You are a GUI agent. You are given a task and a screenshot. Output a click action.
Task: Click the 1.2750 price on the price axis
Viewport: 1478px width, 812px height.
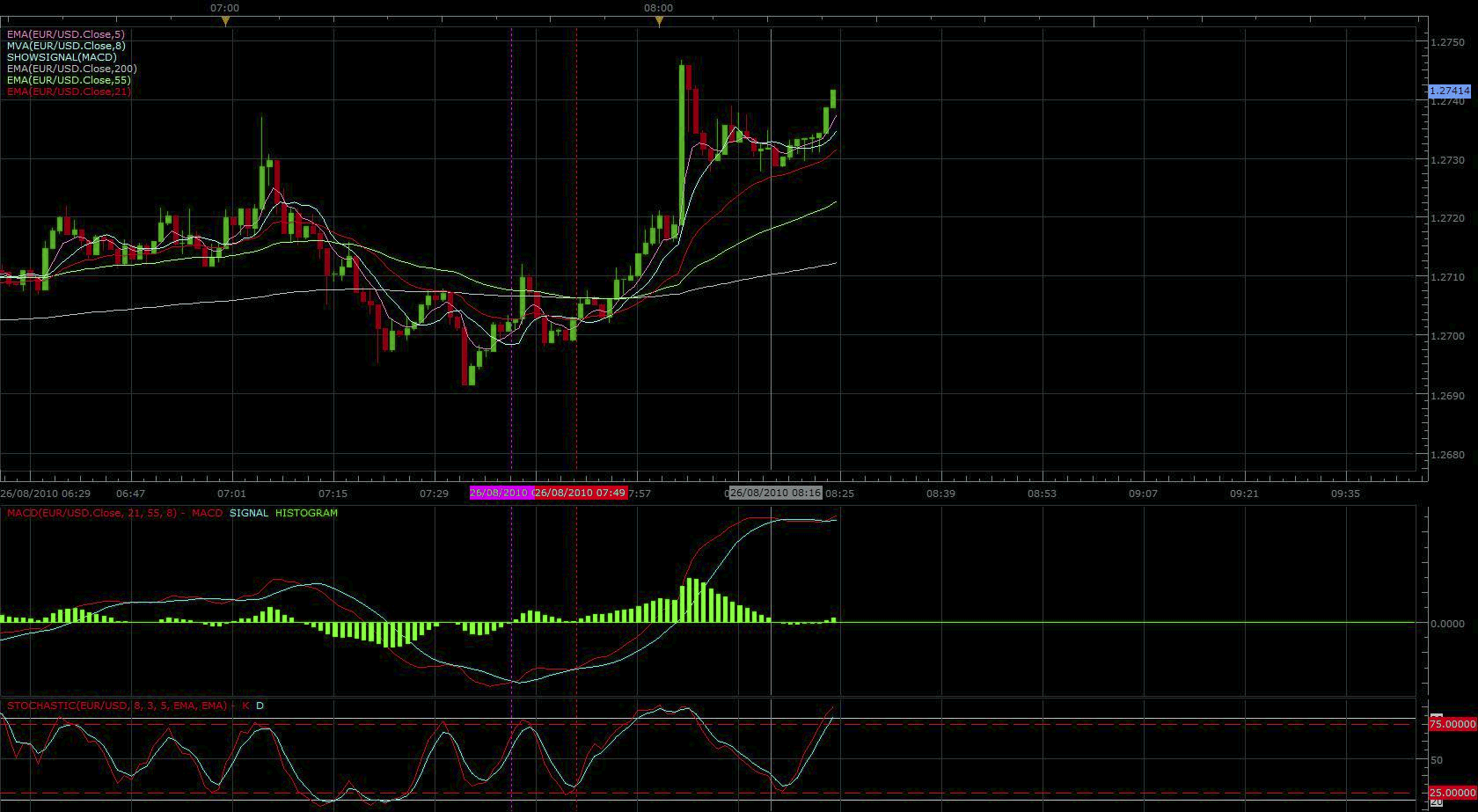[1448, 42]
